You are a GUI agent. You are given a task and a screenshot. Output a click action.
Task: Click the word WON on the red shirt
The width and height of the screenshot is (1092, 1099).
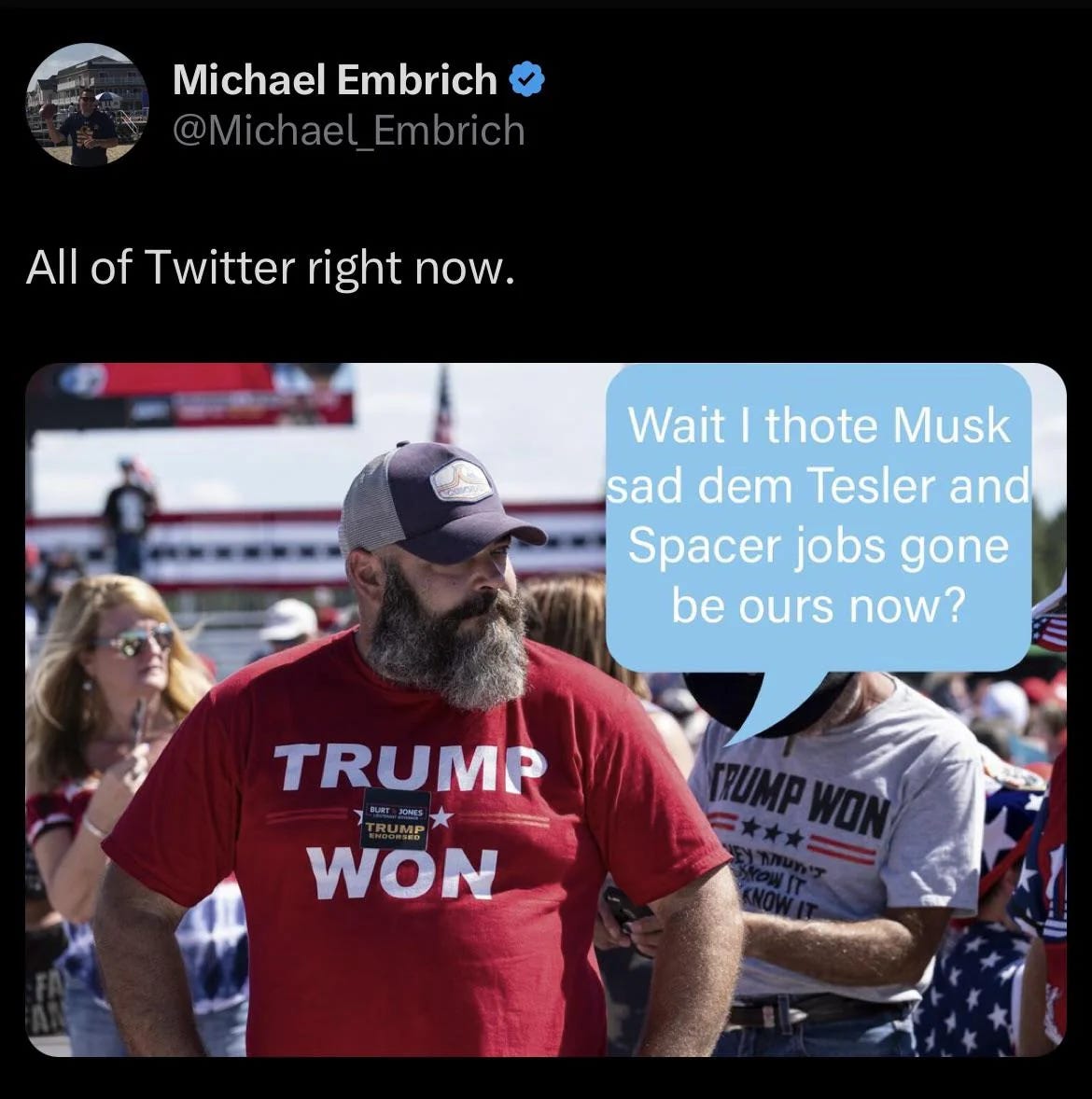pos(403,873)
